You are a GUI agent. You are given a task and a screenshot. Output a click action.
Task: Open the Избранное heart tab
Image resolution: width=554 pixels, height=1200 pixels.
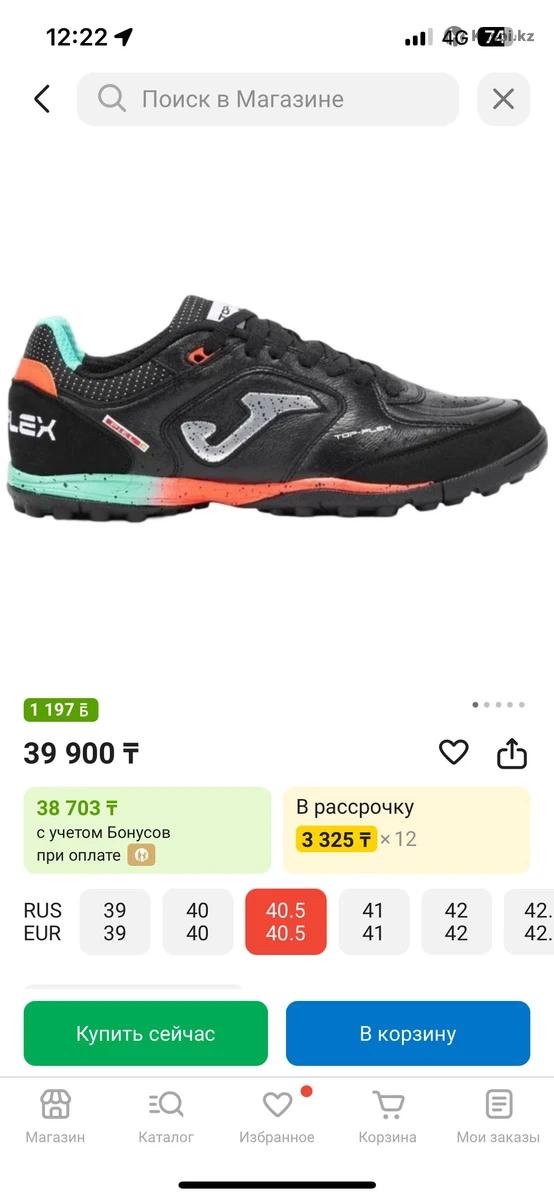coord(277,1117)
